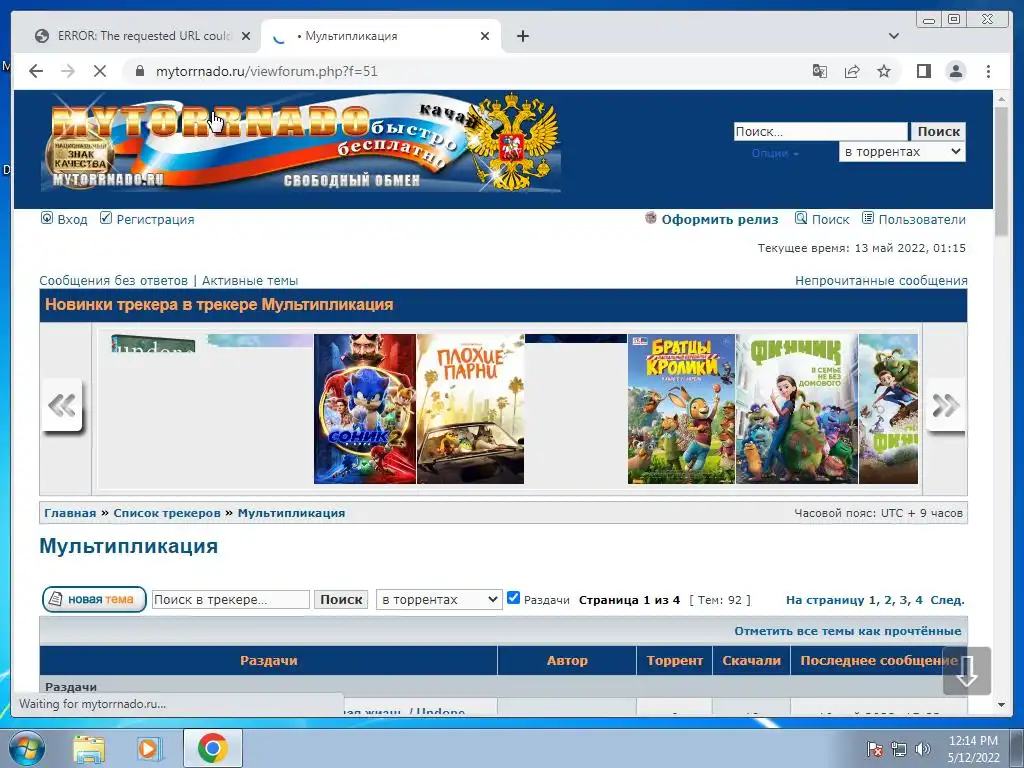Go back with the browser back arrow
The width and height of the screenshot is (1024, 768).
coord(36,71)
